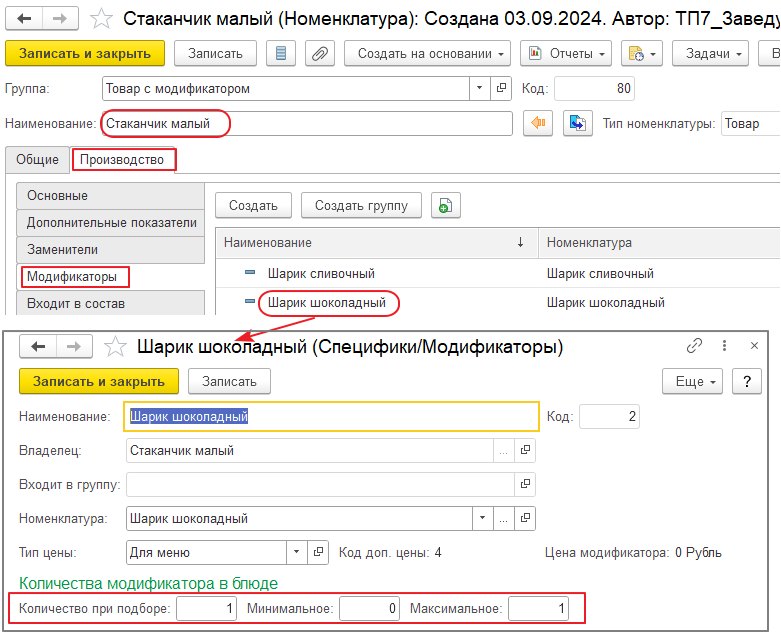The image size is (781, 637).
Task: Click the blue copy document icon
Action: tap(578, 123)
